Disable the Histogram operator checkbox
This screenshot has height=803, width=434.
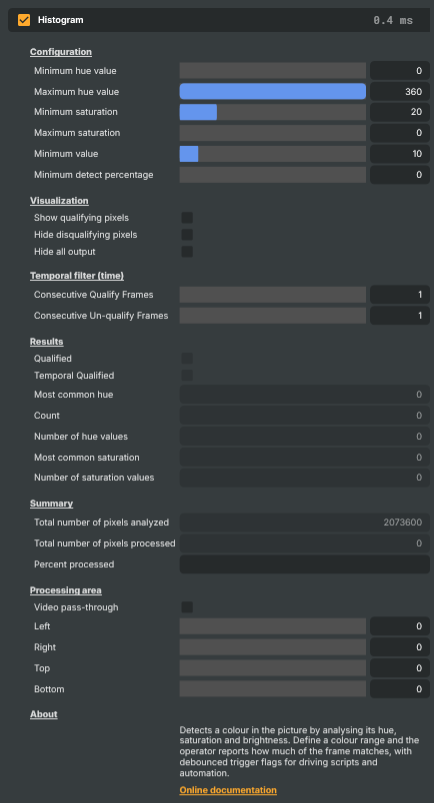pos(24,20)
